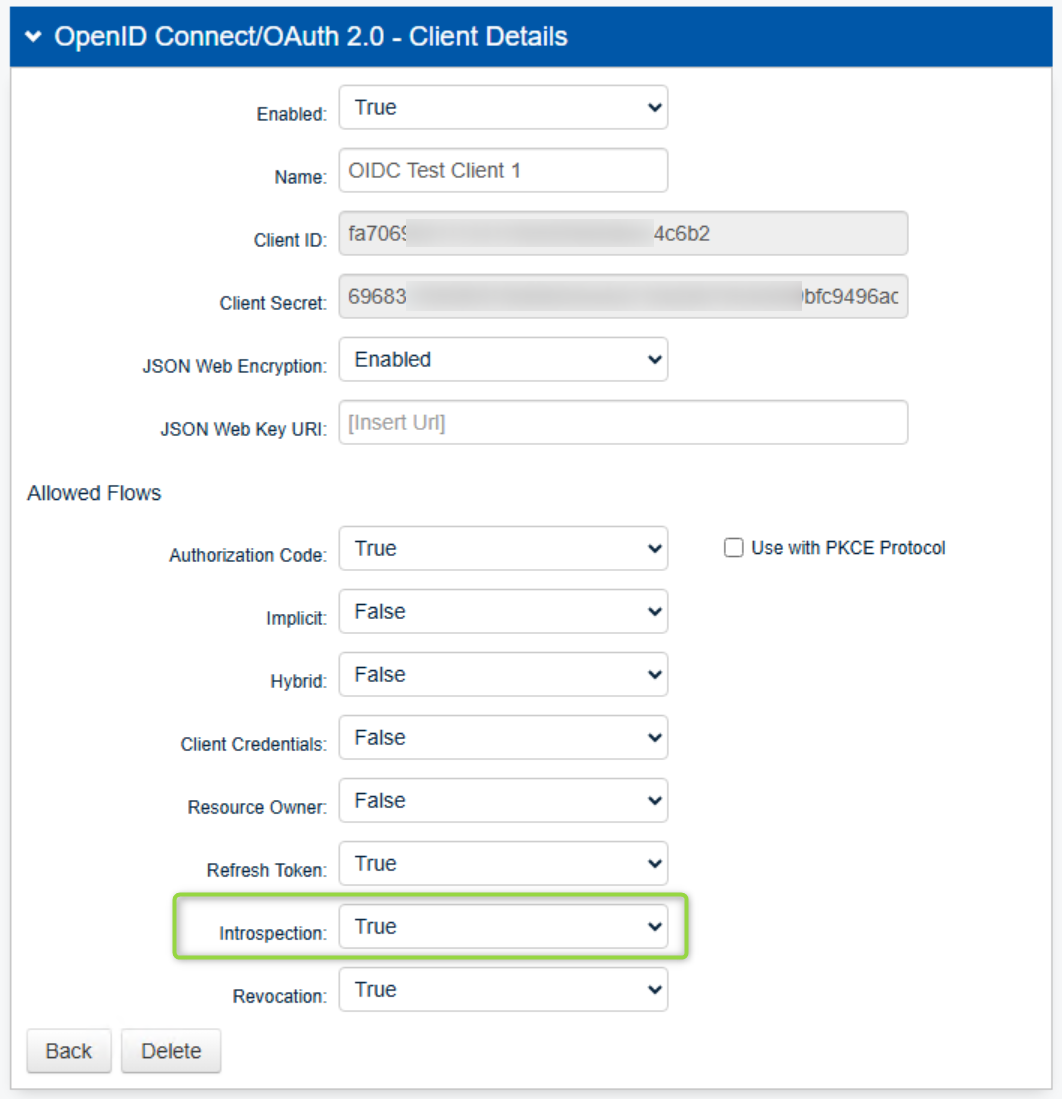Open the Hybrid flow dropdown

click(503, 674)
